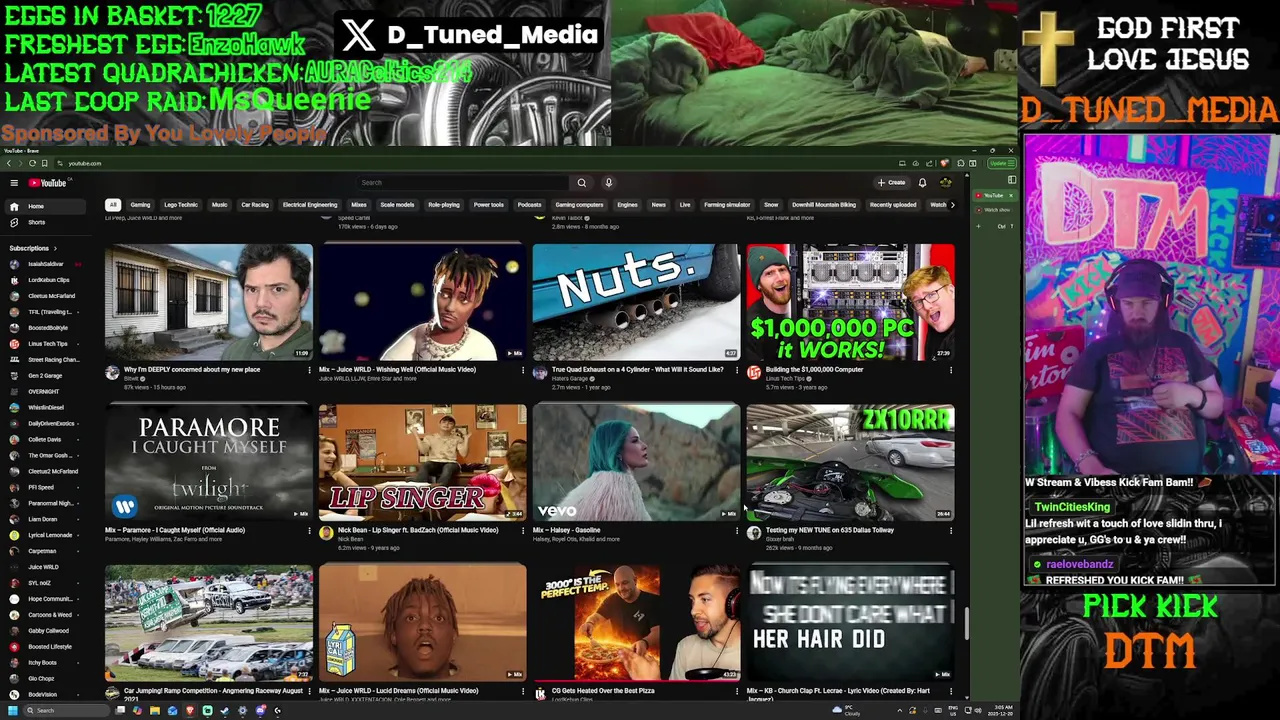Open 'True Quad Exhaust on a 4 Cylinder' title

click(x=637, y=370)
